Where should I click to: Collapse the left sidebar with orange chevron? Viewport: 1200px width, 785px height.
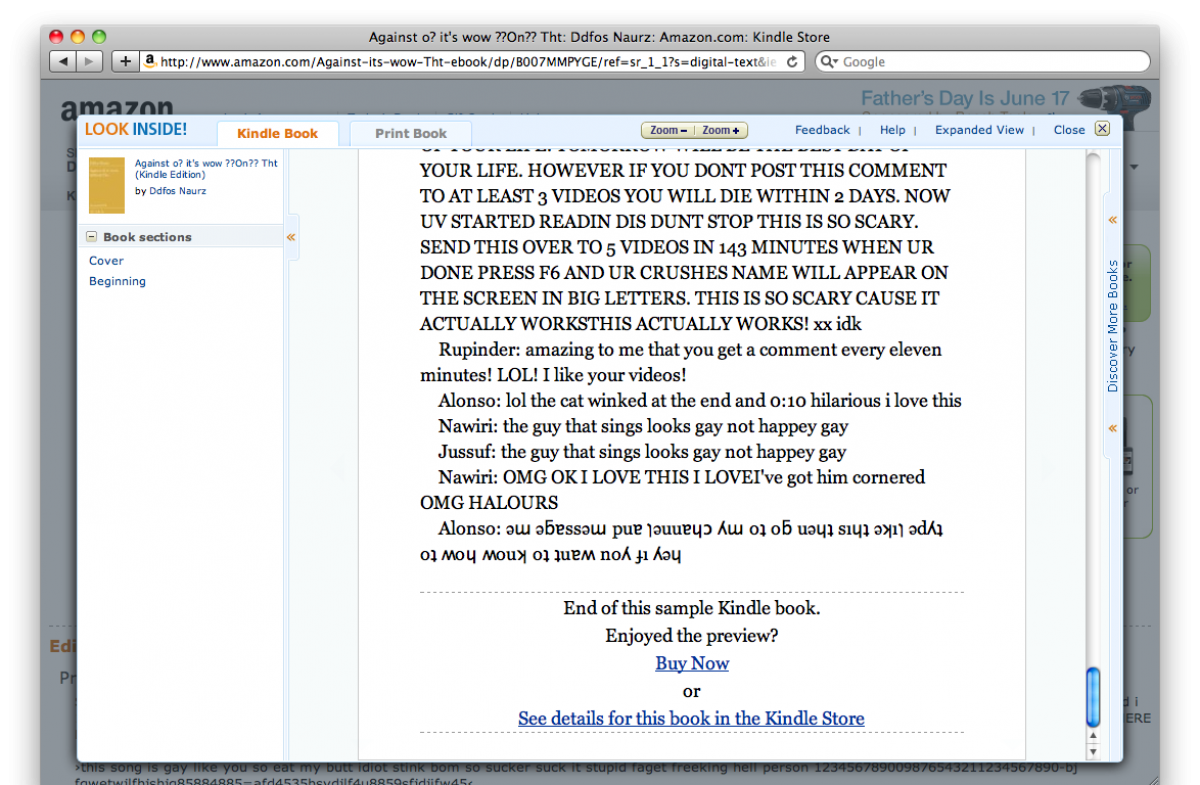click(291, 237)
